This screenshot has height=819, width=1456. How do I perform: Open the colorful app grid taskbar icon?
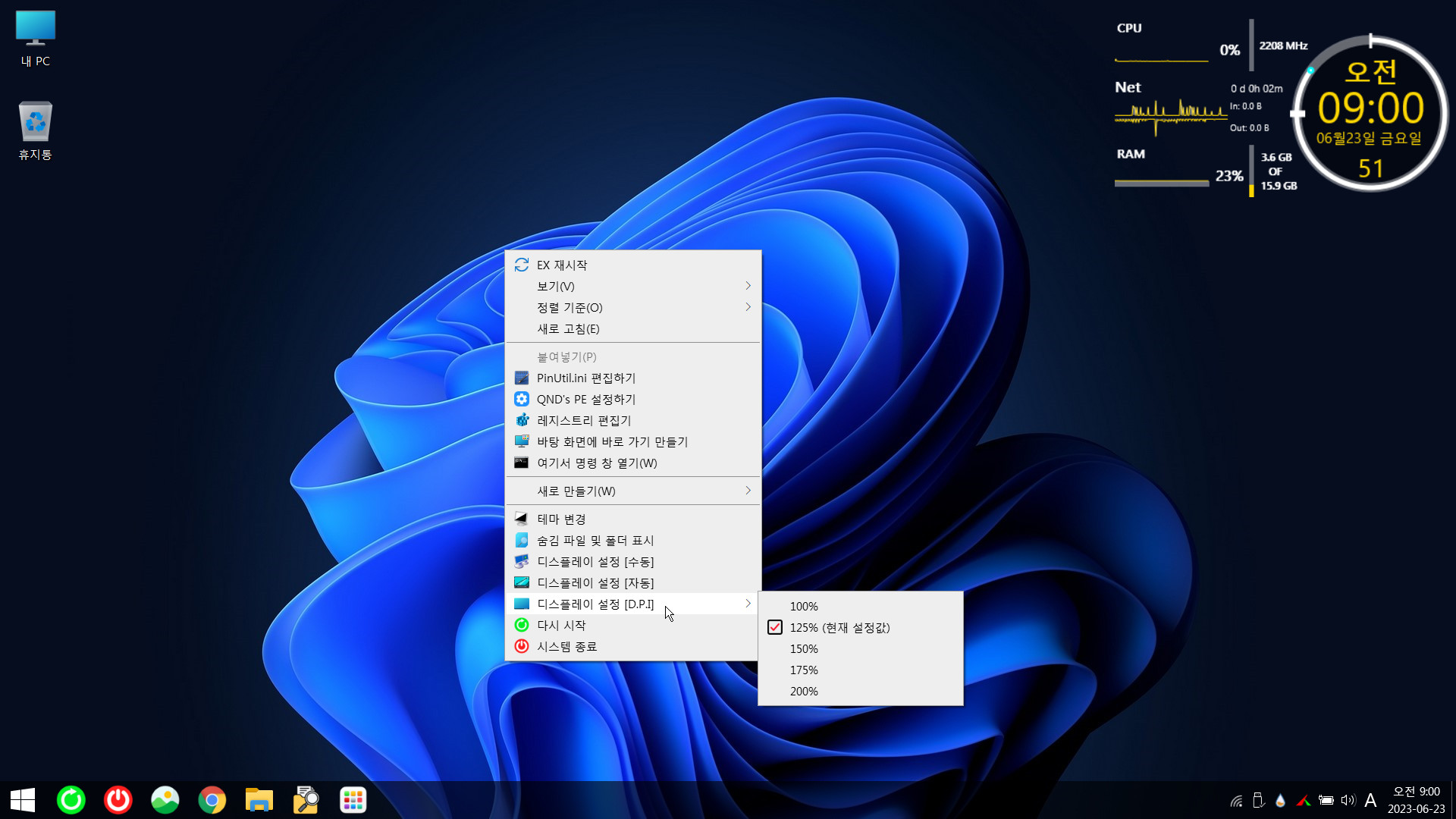click(353, 800)
